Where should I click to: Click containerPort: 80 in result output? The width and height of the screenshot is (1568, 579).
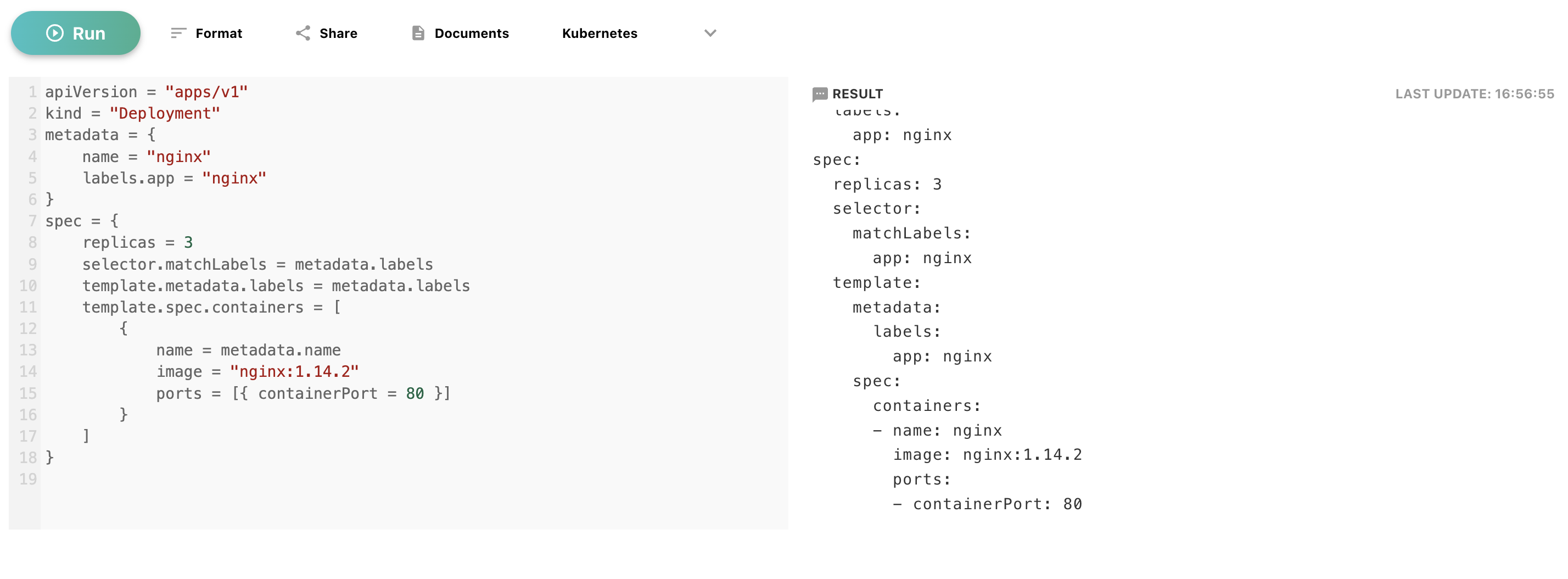tap(997, 504)
